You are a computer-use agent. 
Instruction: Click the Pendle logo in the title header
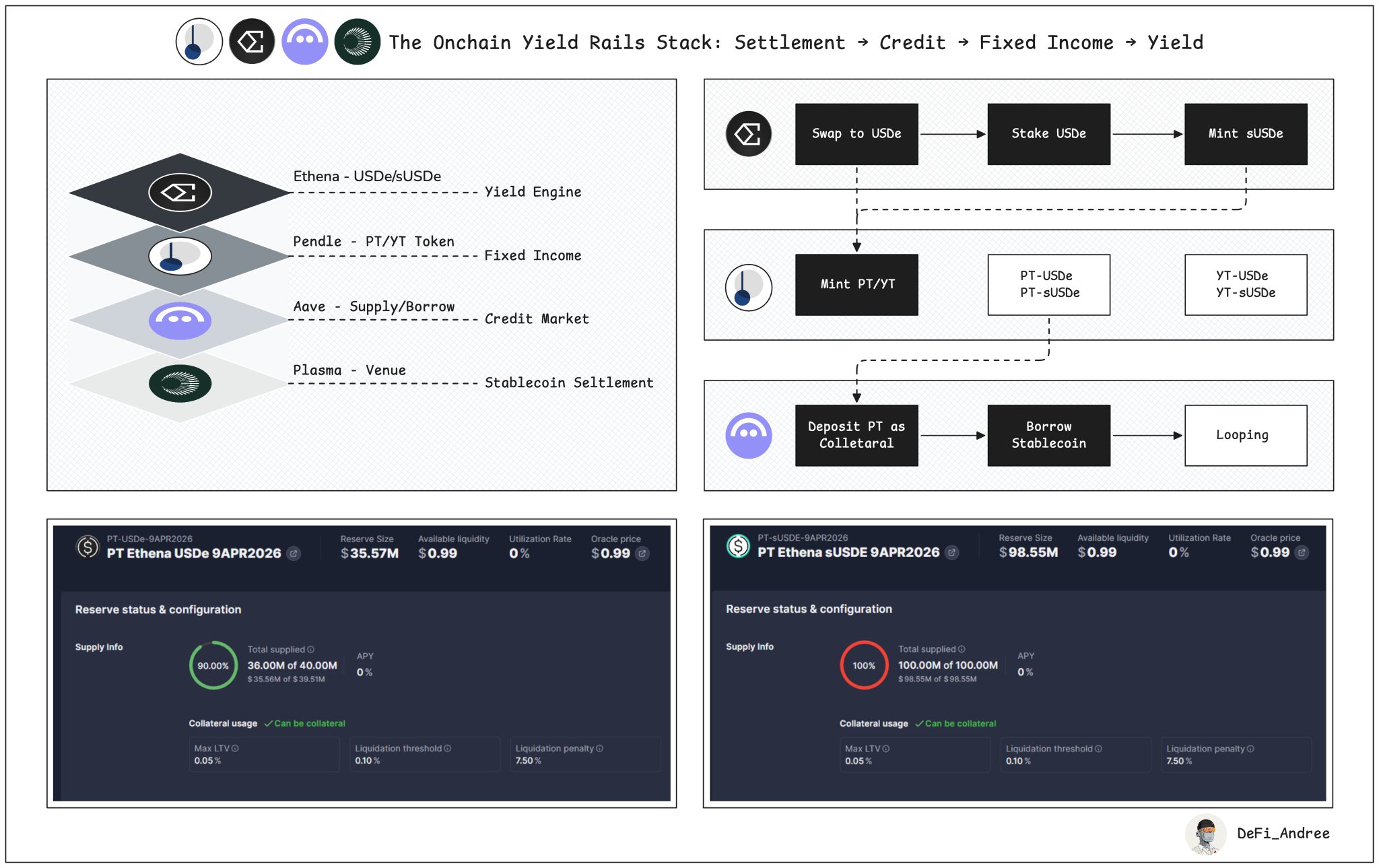199,42
